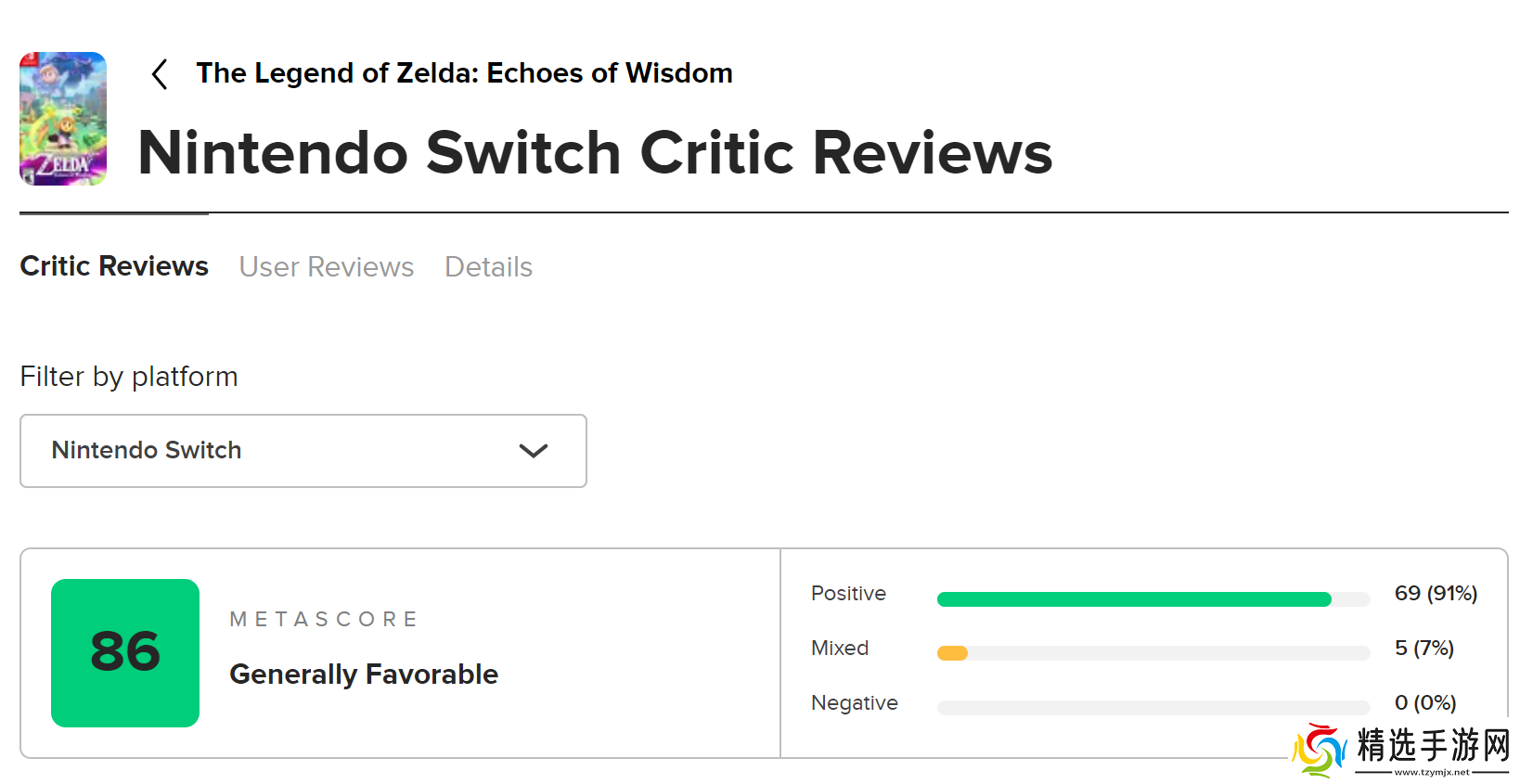Switch to the User Reviews tab
This screenshot has width=1520, height=784.
(327, 267)
